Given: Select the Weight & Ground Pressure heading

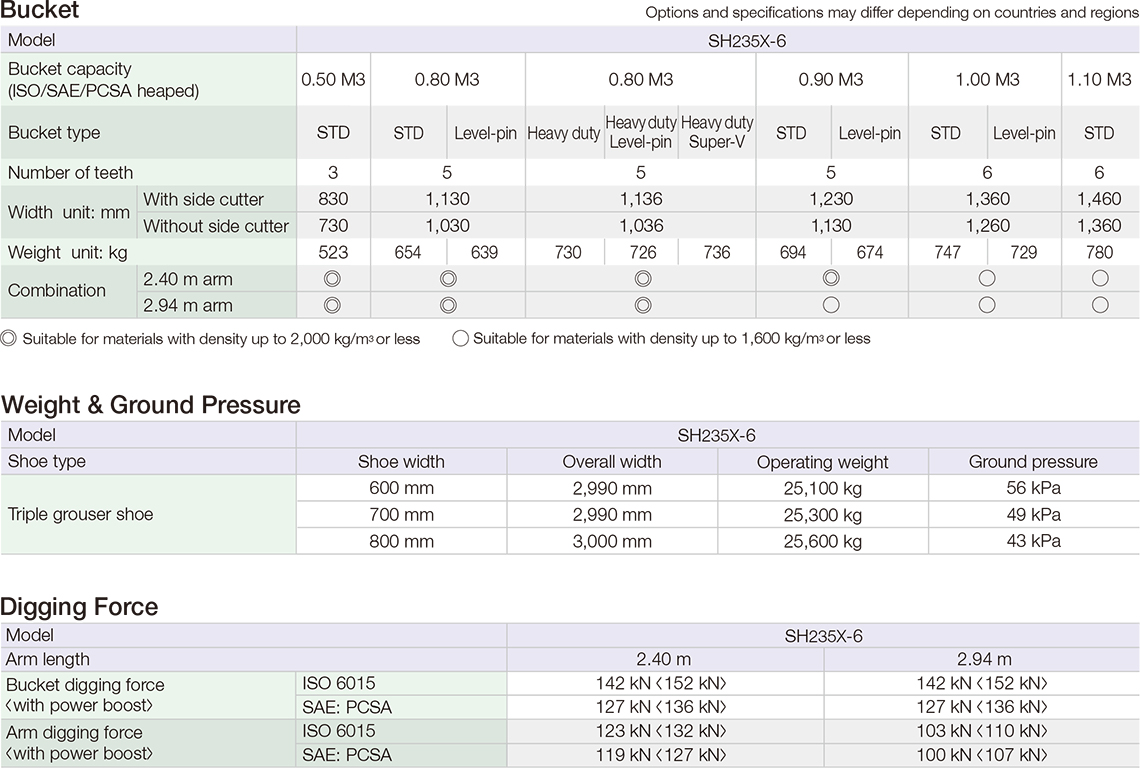Looking at the screenshot, I should [151, 405].
